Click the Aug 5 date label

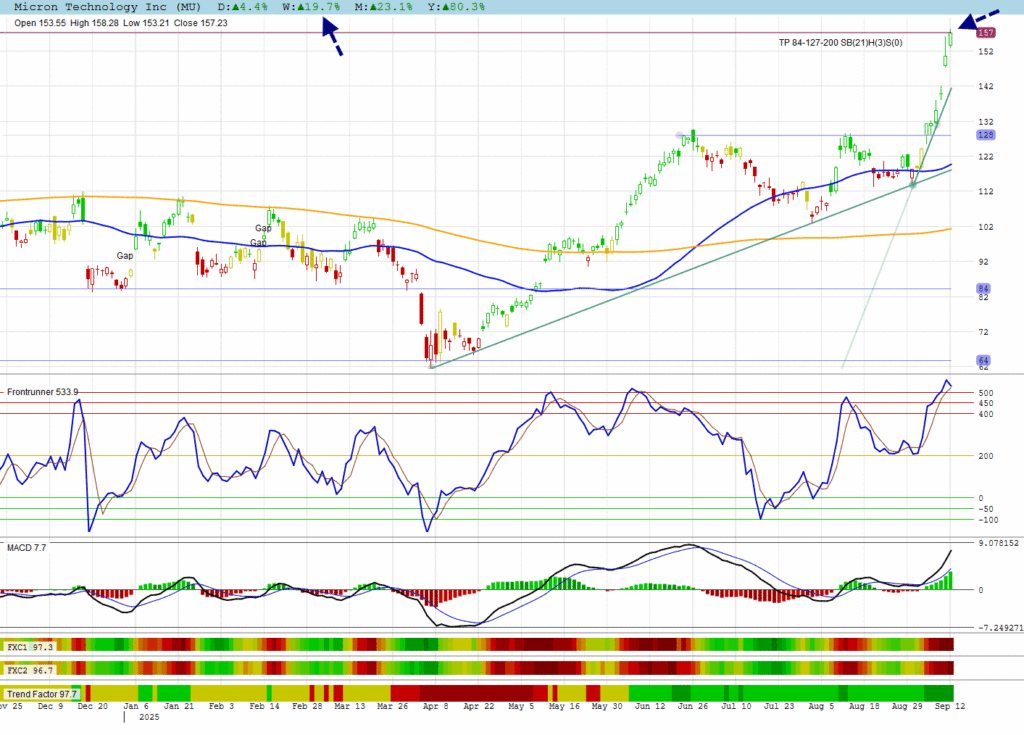(x=821, y=706)
